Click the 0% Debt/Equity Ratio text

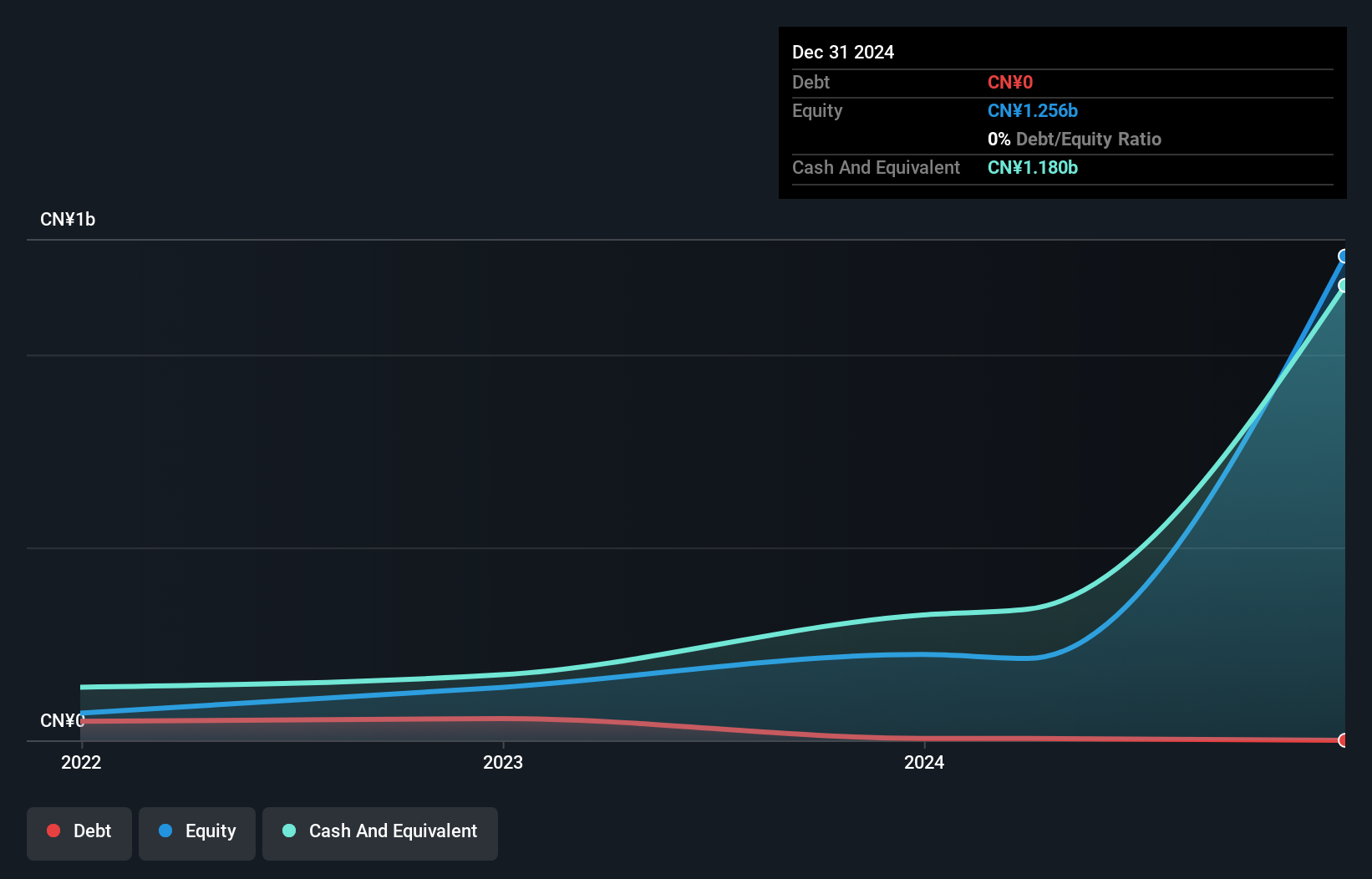tap(1075, 140)
